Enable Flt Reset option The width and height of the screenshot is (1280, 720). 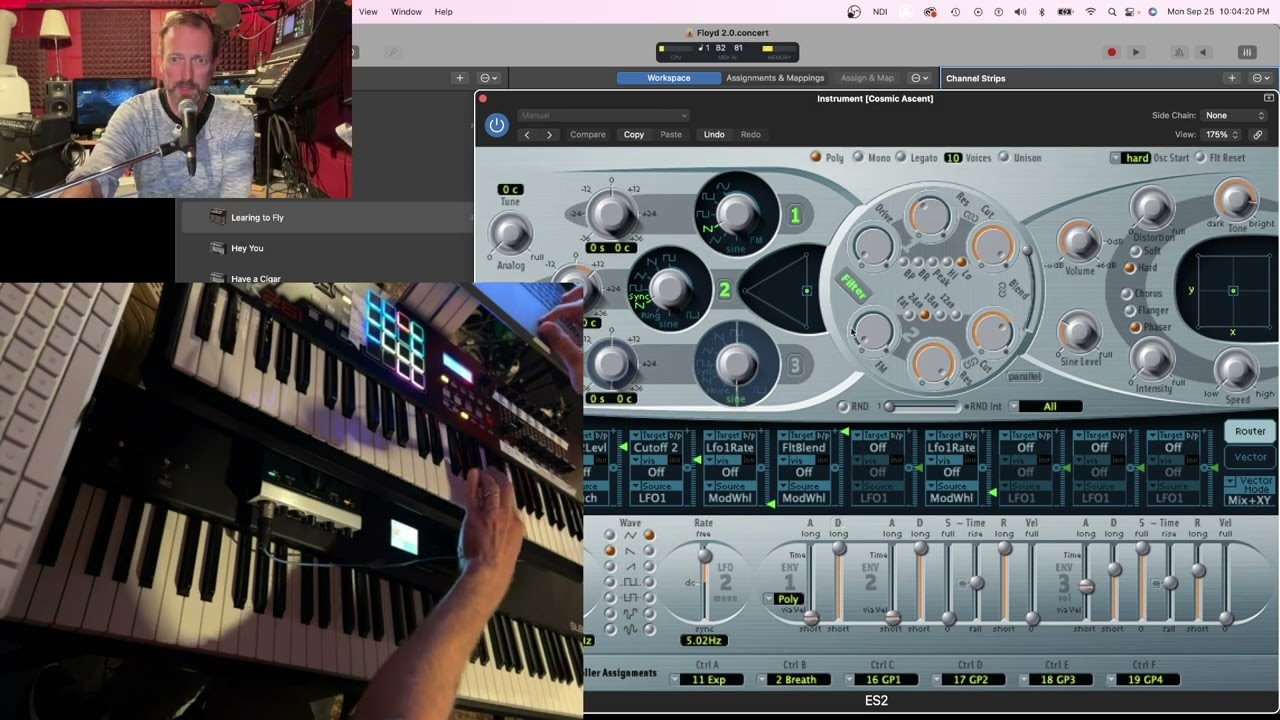coord(1200,158)
